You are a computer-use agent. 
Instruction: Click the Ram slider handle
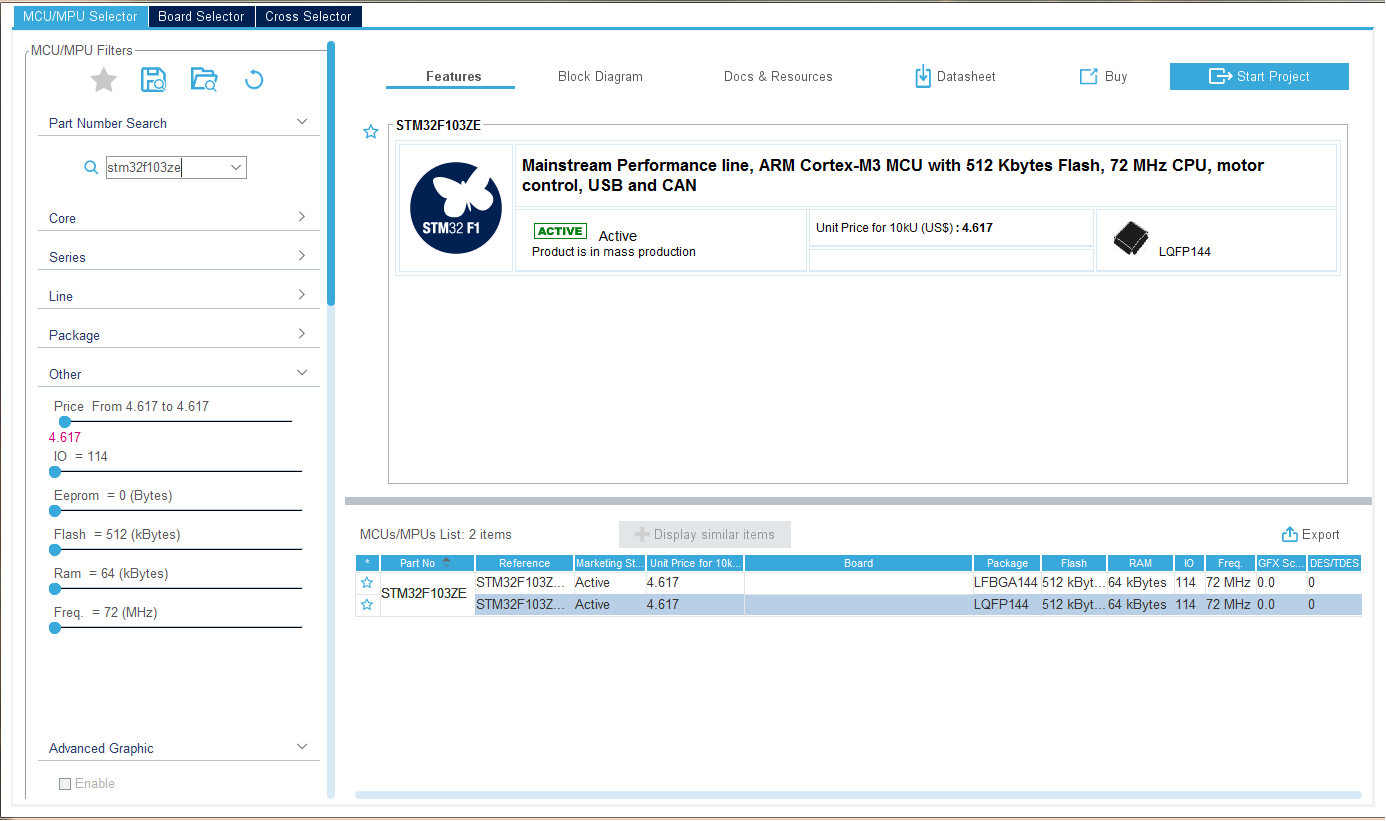[x=55, y=588]
